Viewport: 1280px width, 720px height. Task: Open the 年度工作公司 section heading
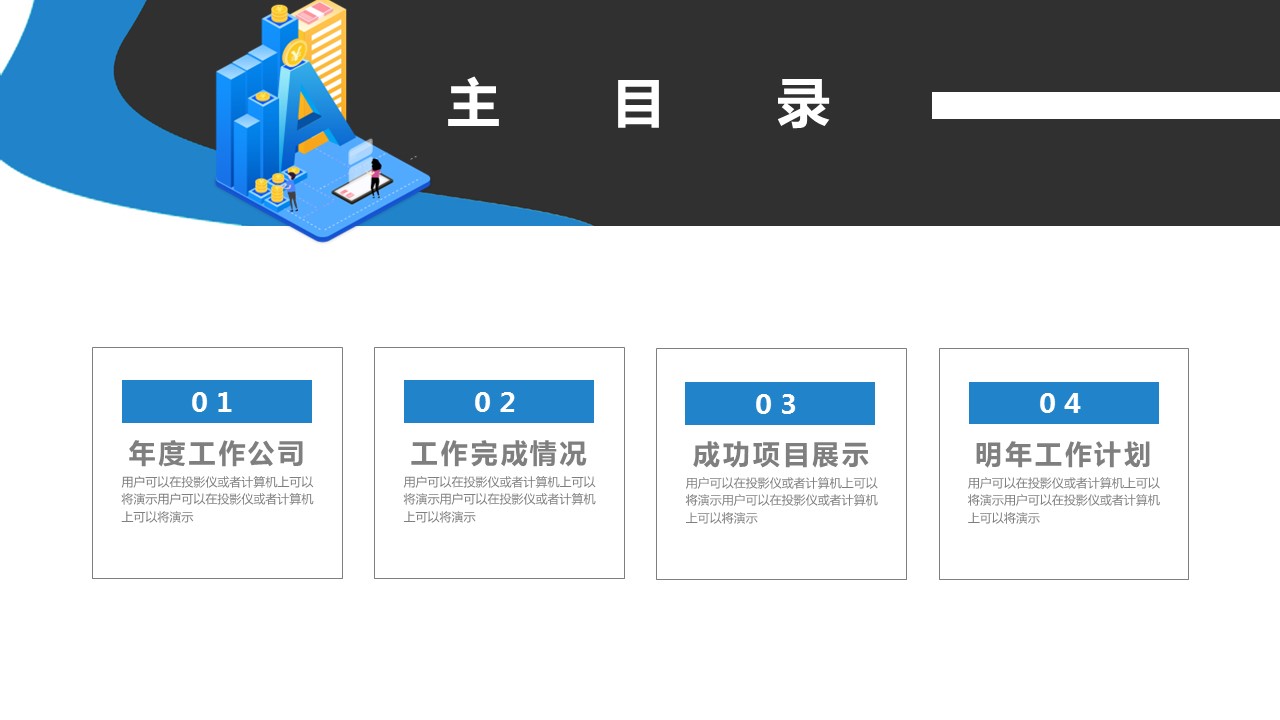click(x=217, y=454)
